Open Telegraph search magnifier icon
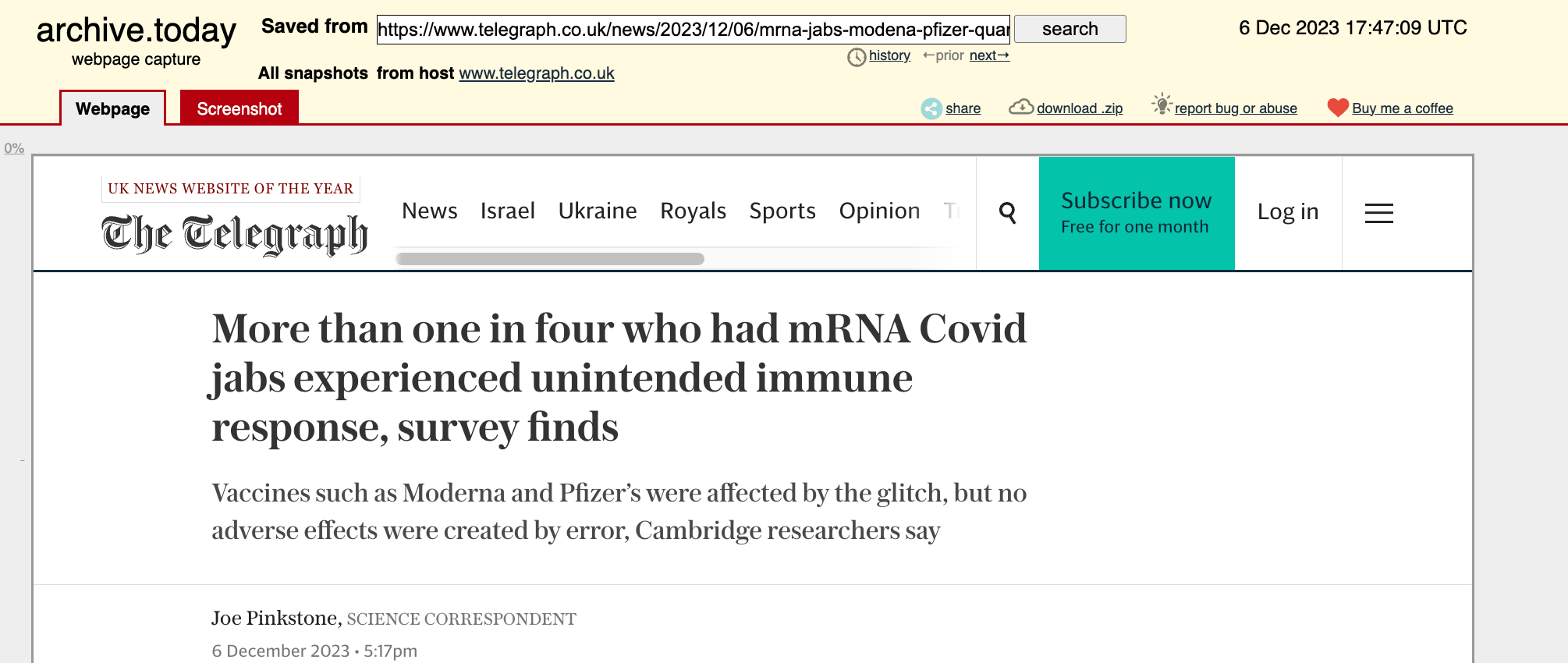This screenshot has height=663, width=1568. click(x=1008, y=211)
